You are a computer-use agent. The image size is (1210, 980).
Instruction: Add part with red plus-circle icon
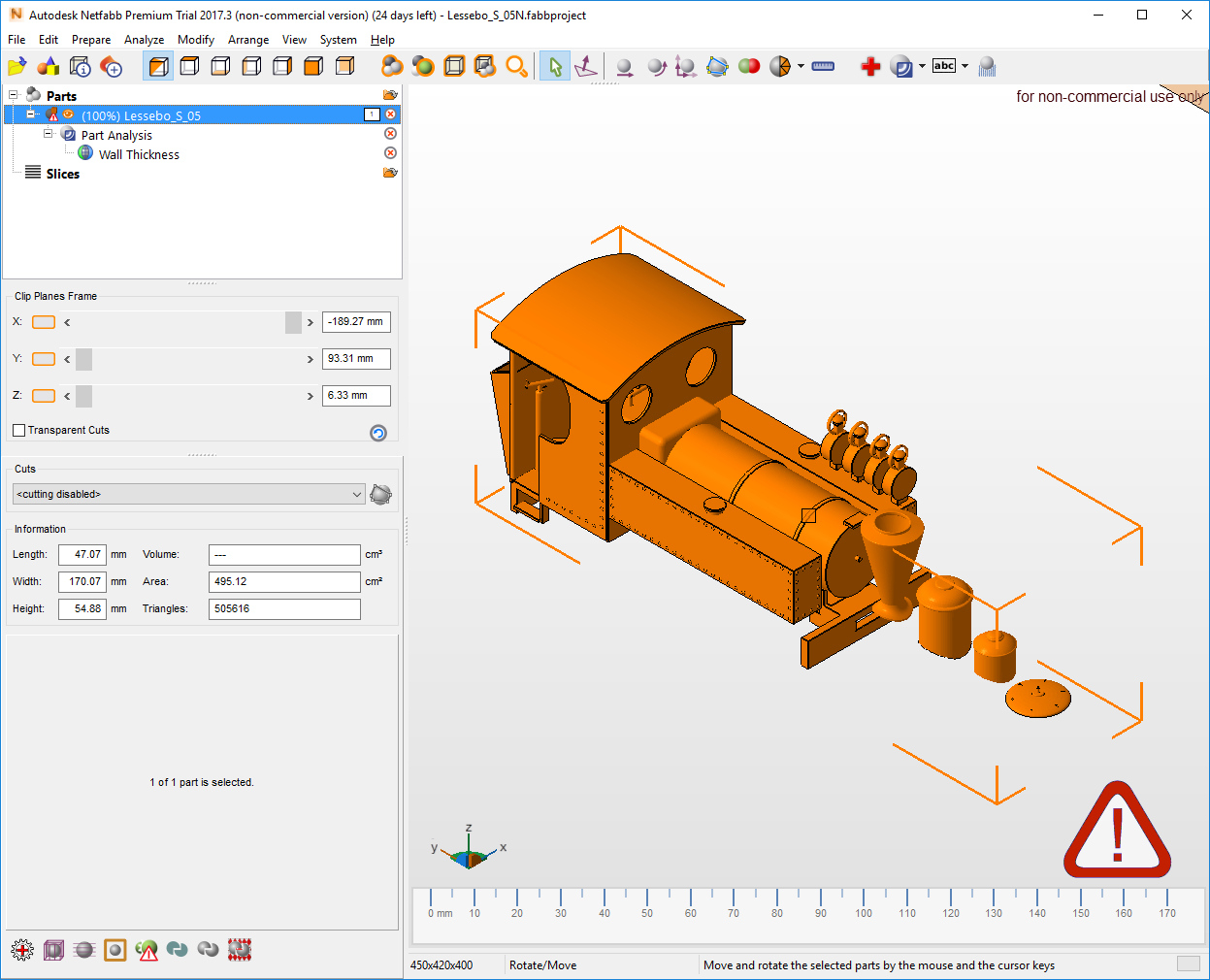click(x=112, y=66)
